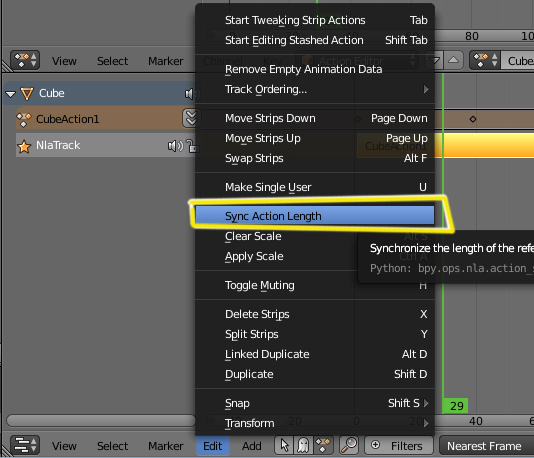Open NLA editor View menu

coord(64,446)
